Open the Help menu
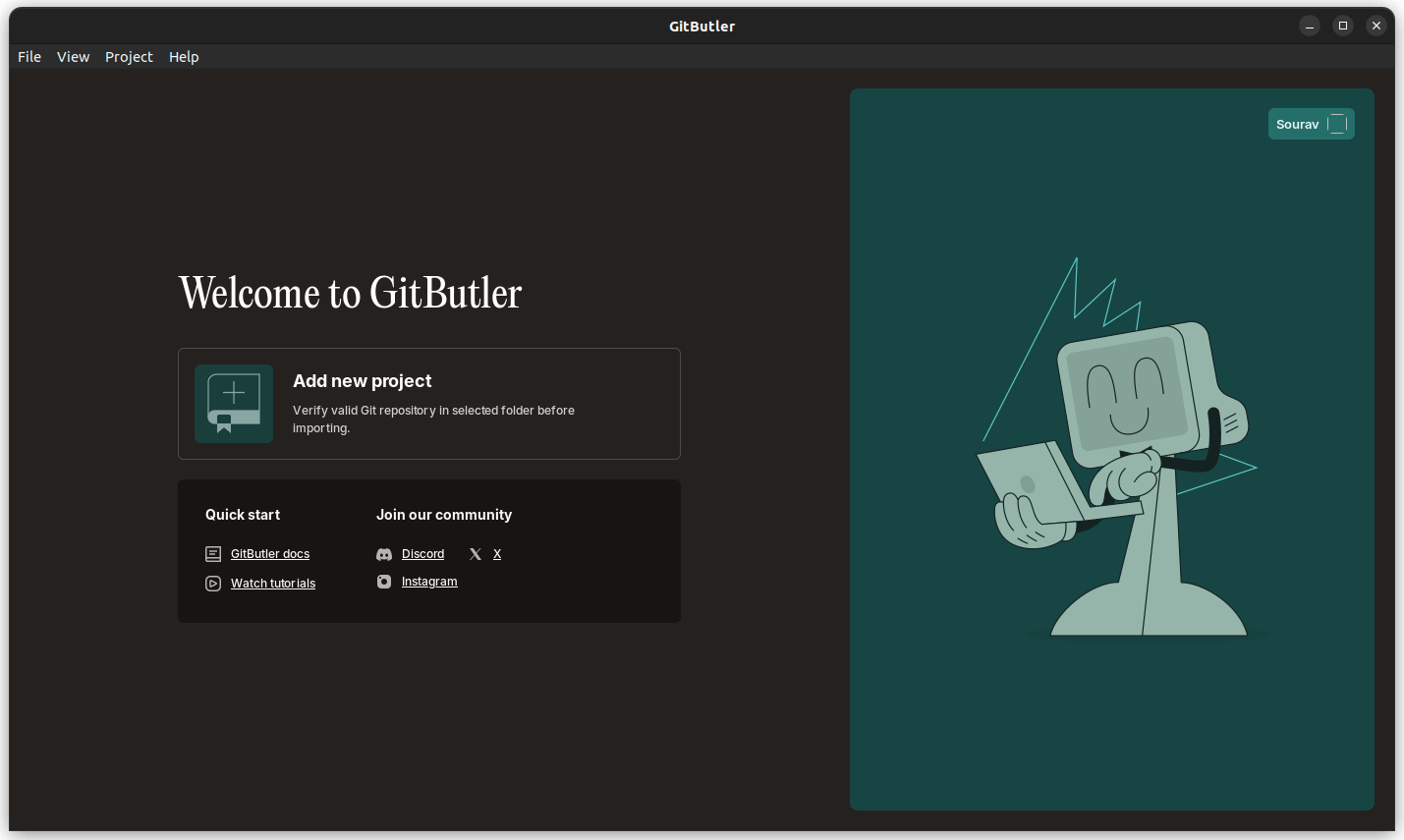This screenshot has width=1404, height=840. tap(184, 56)
